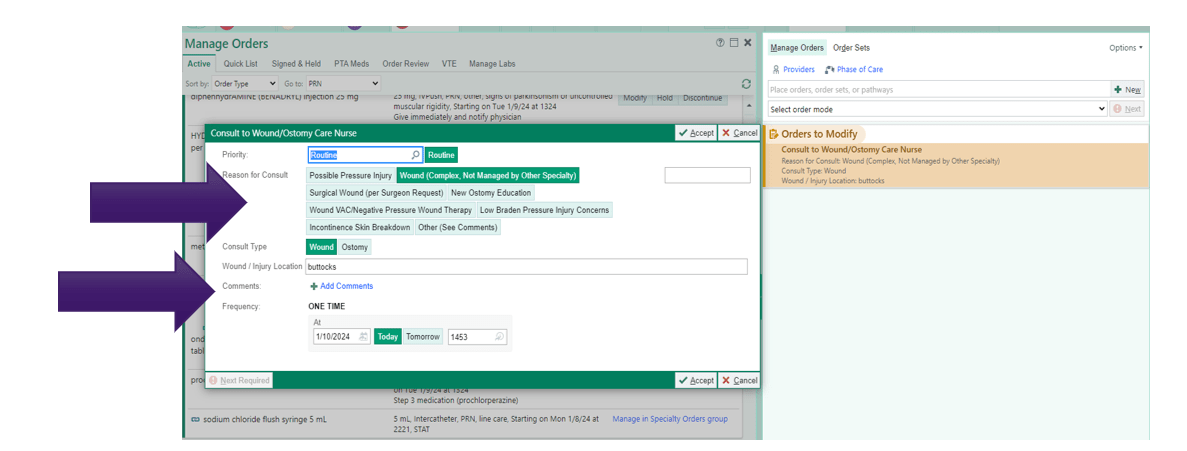Click the plus icon for Add Comments
The height and width of the screenshot is (451, 1187).
313,286
